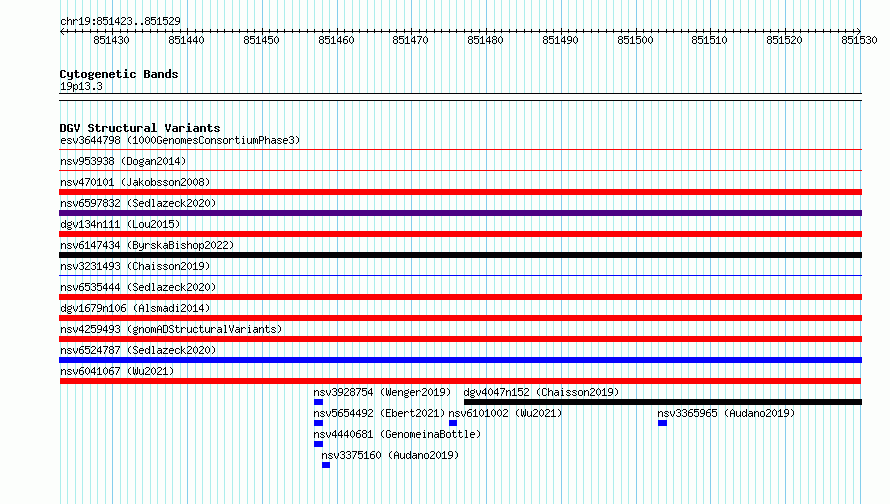Viewport: 890px width, 504px height.
Task: Select the black bar under dgv4047n152
Action: [662, 402]
